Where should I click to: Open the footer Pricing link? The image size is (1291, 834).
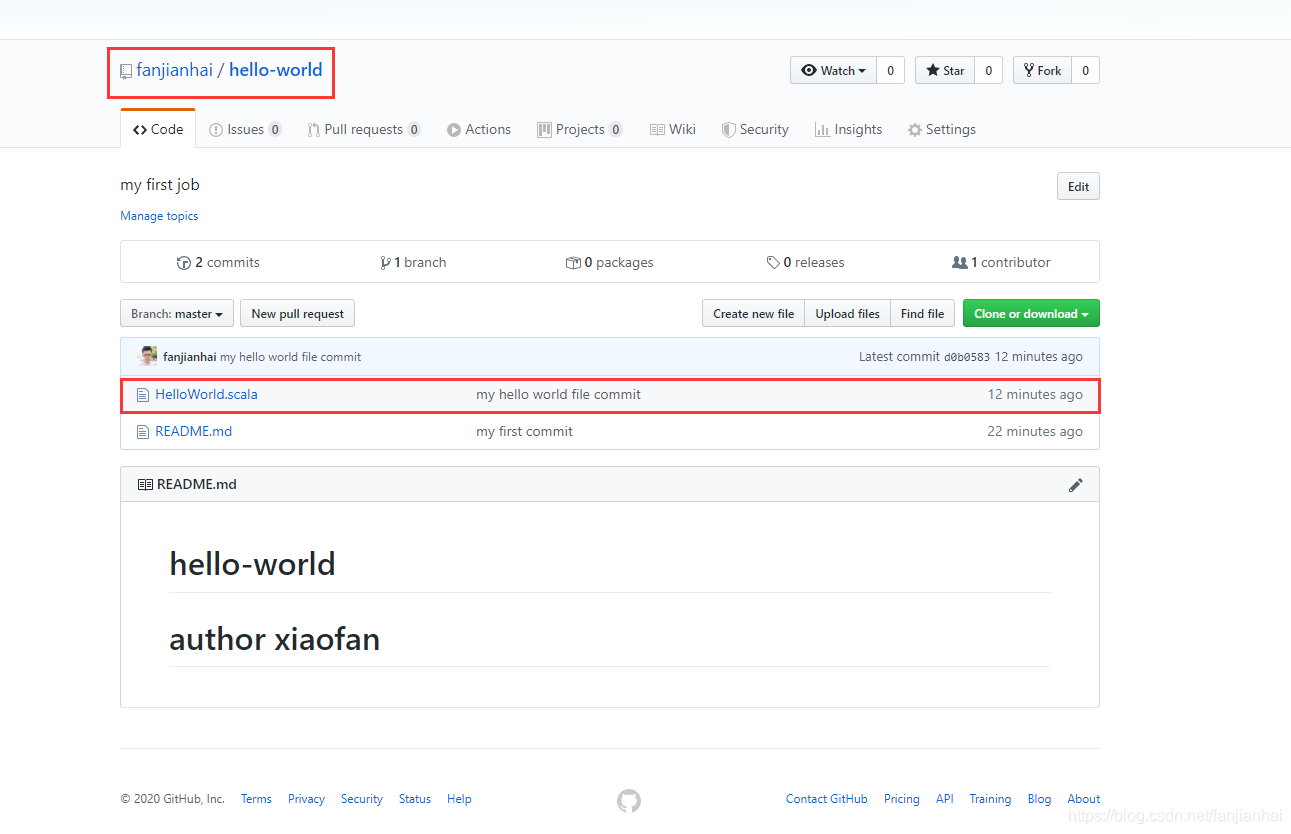pyautogui.click(x=901, y=799)
